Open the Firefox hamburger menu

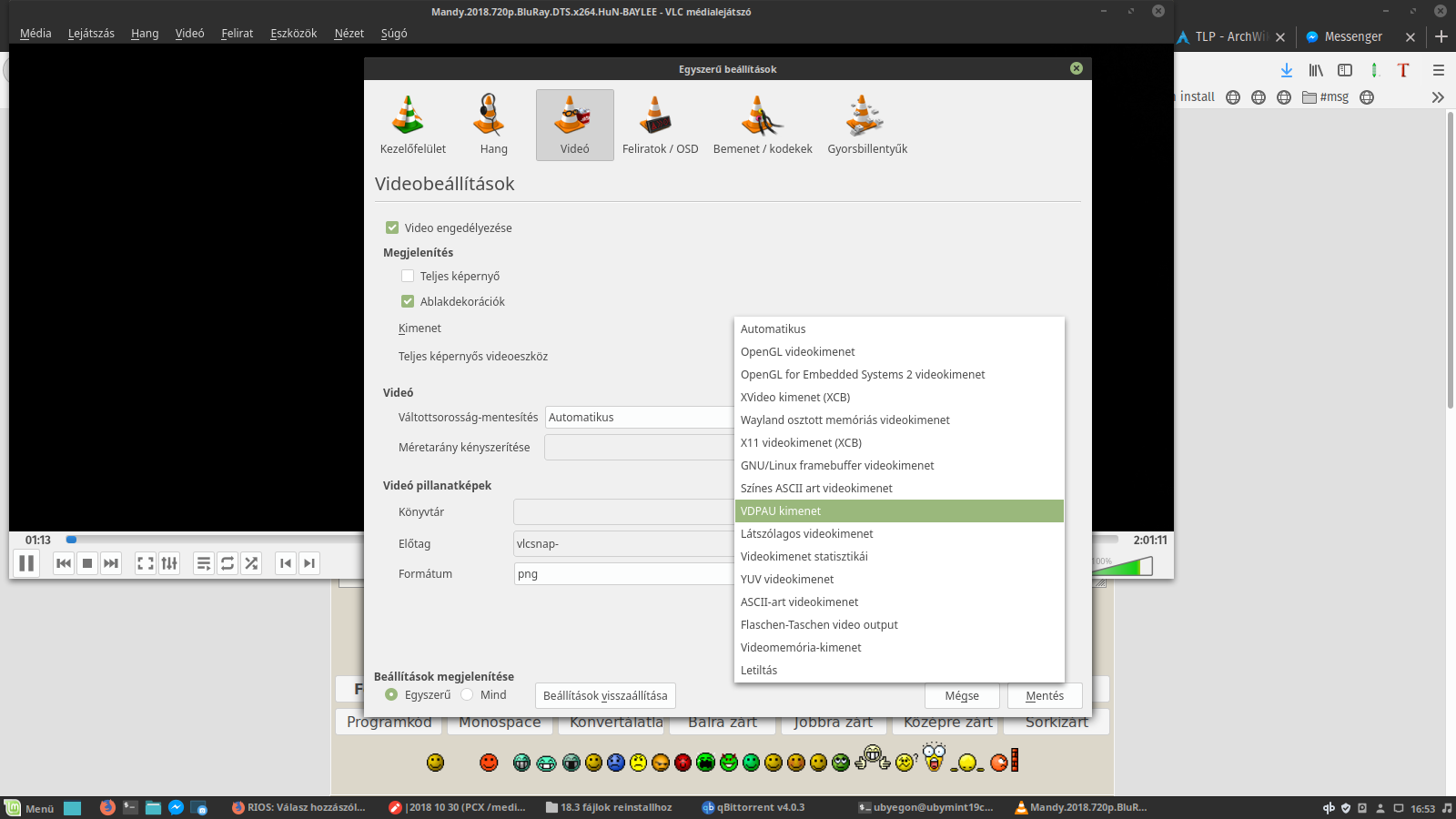click(x=1439, y=70)
